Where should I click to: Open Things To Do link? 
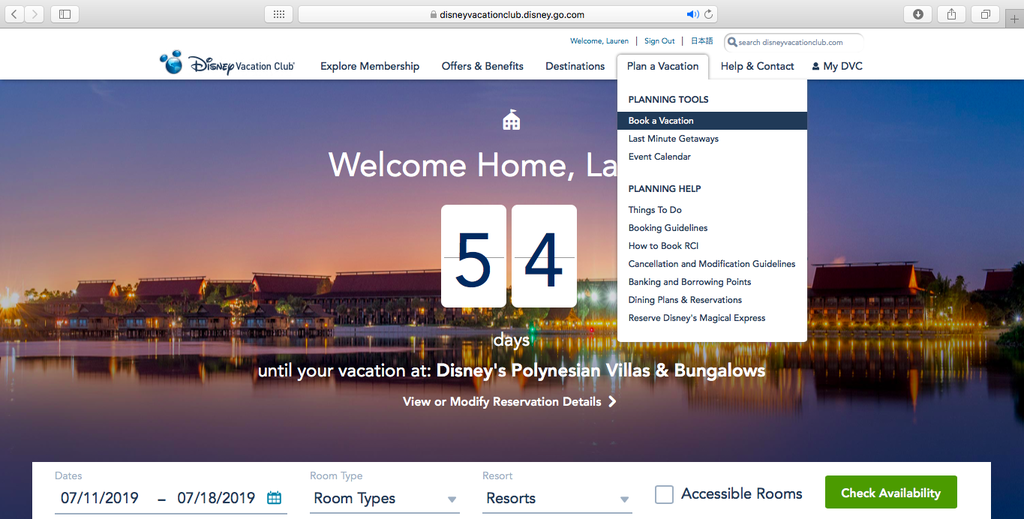pyautogui.click(x=655, y=210)
